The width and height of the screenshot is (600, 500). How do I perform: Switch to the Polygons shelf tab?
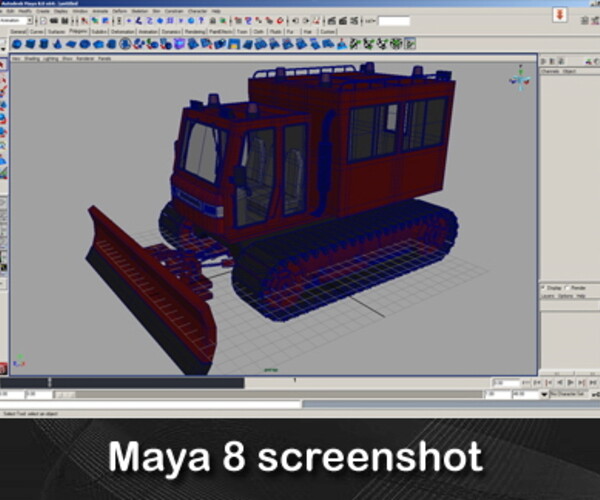pos(78,31)
